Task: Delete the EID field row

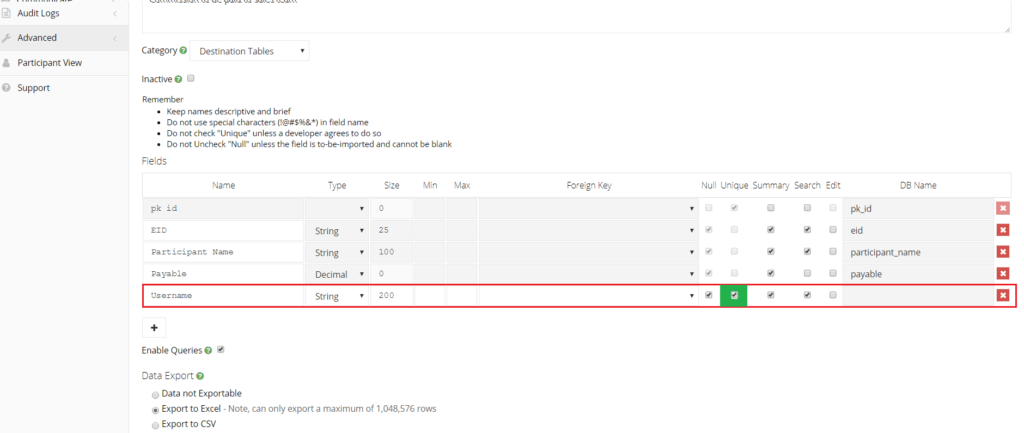Action: tap(1003, 230)
